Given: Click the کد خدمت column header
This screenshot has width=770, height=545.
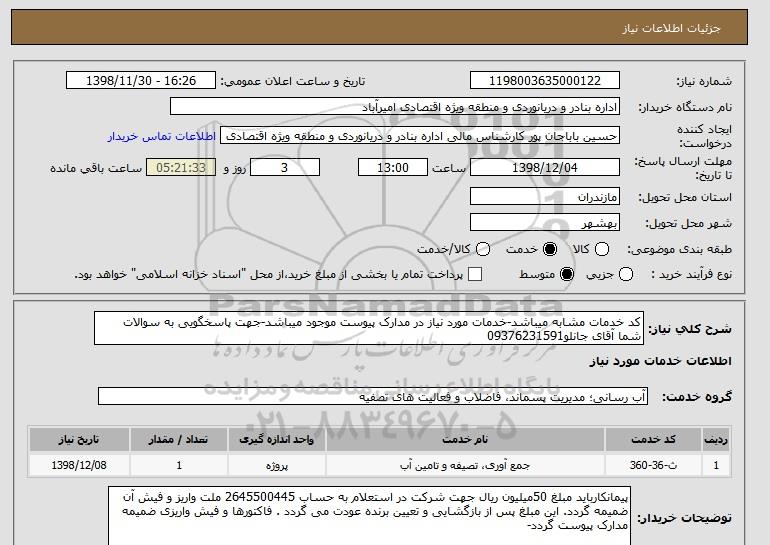Looking at the screenshot, I should click(653, 439).
